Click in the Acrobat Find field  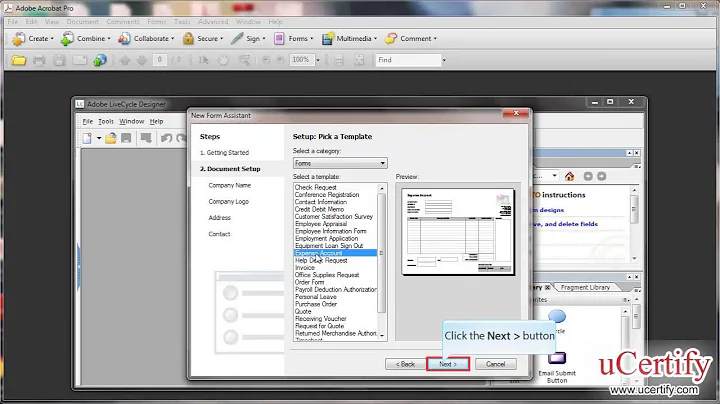tap(408, 60)
